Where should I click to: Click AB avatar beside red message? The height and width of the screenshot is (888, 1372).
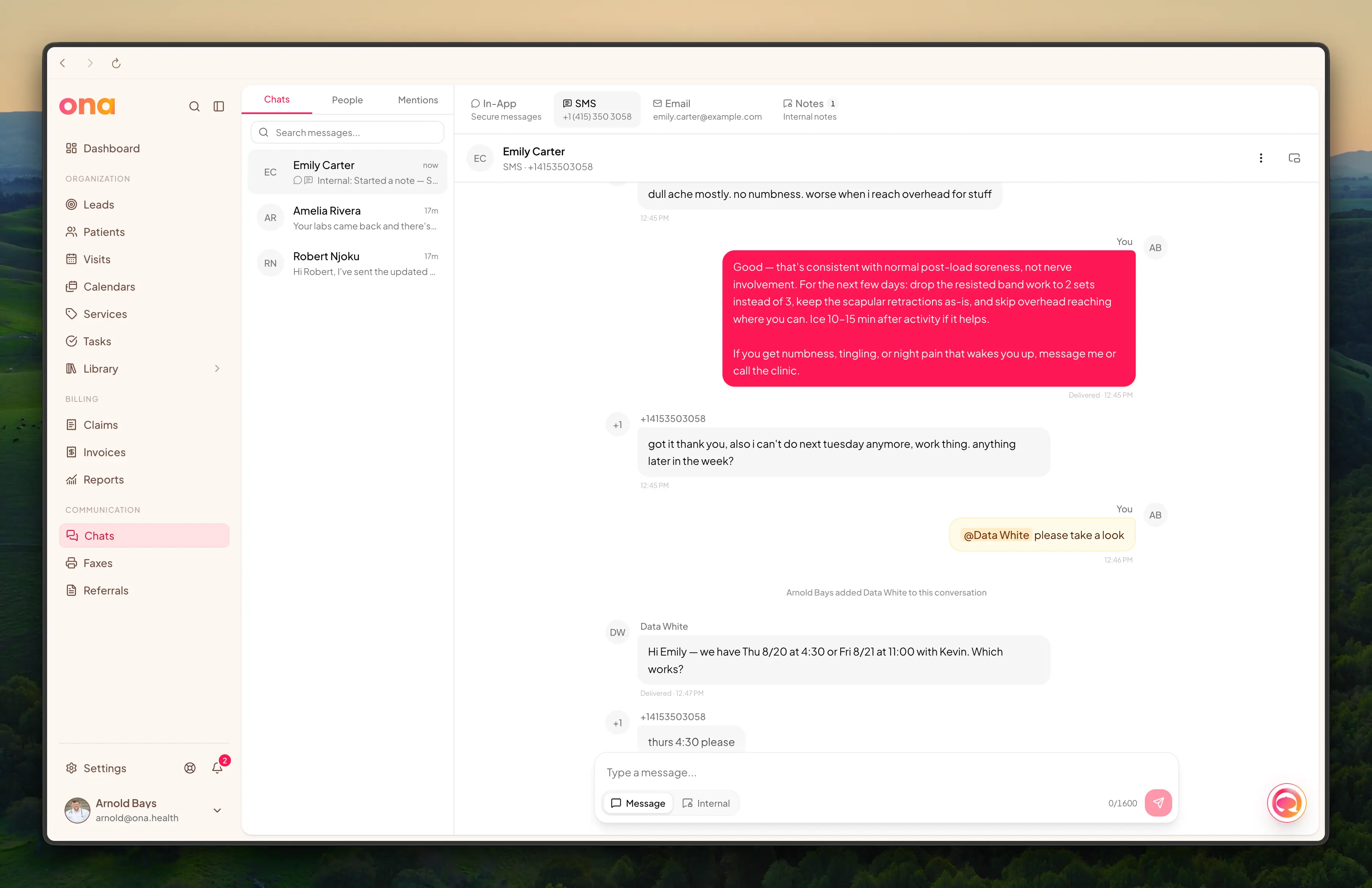tap(1155, 248)
